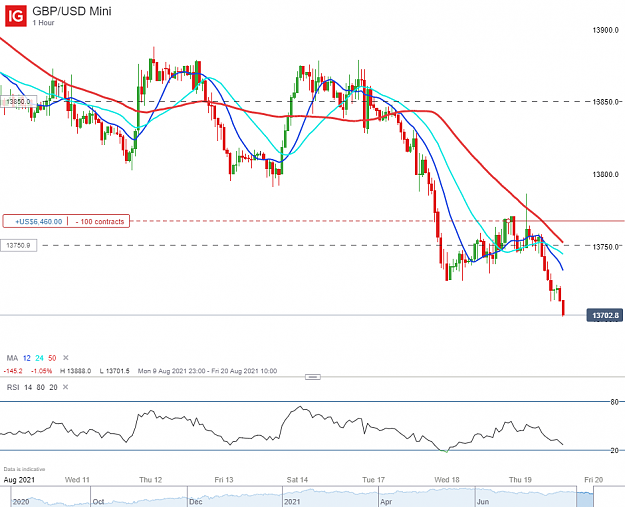The image size is (625, 507).
Task: Change the 1 Hour timeframe label
Action: [43, 23]
